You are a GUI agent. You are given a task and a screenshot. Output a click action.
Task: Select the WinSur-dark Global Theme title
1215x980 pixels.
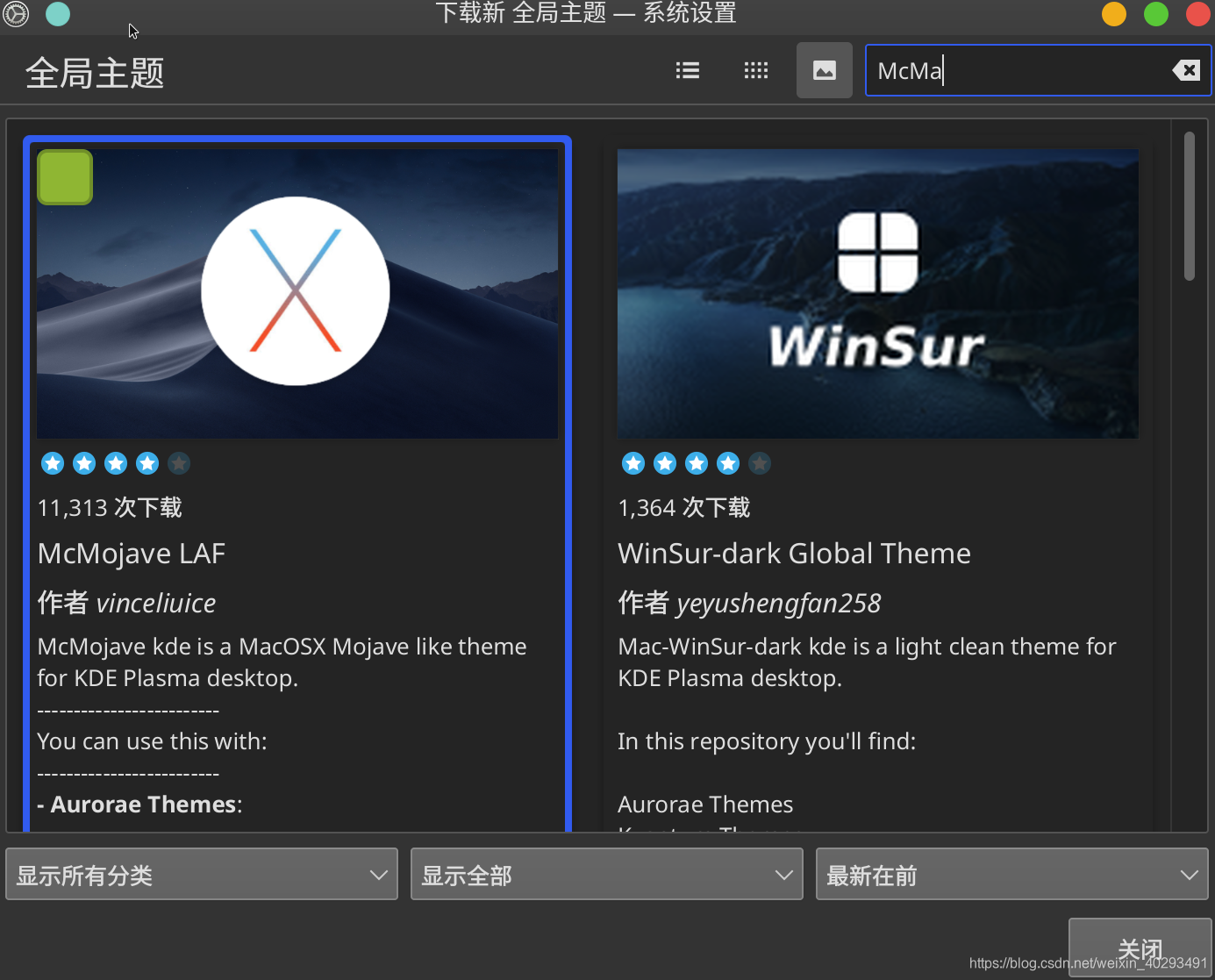(794, 554)
